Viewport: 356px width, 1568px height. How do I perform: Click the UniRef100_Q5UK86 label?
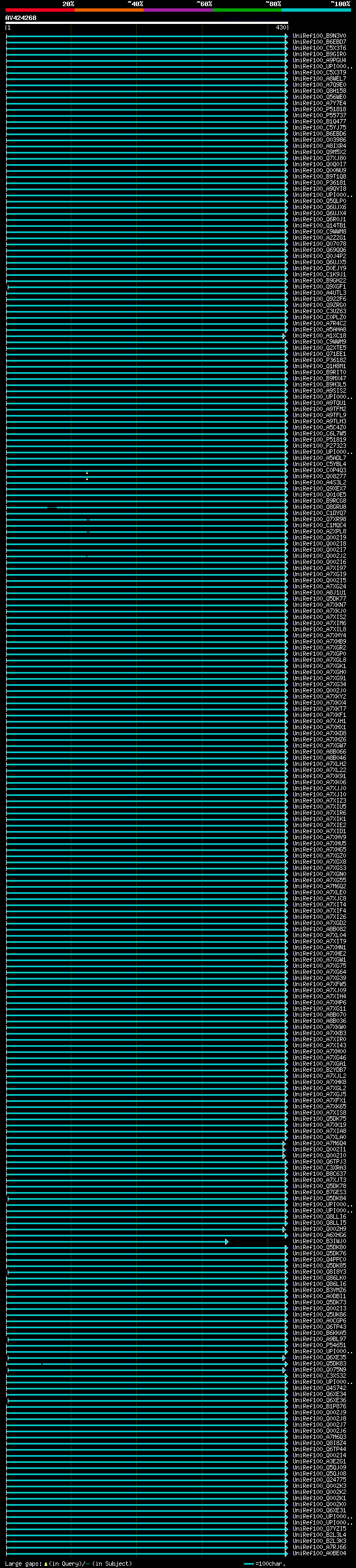click(x=319, y=1314)
